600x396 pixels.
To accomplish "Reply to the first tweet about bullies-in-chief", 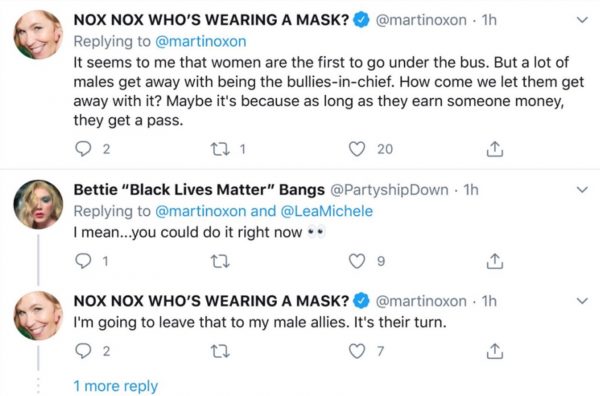I will coord(83,149).
